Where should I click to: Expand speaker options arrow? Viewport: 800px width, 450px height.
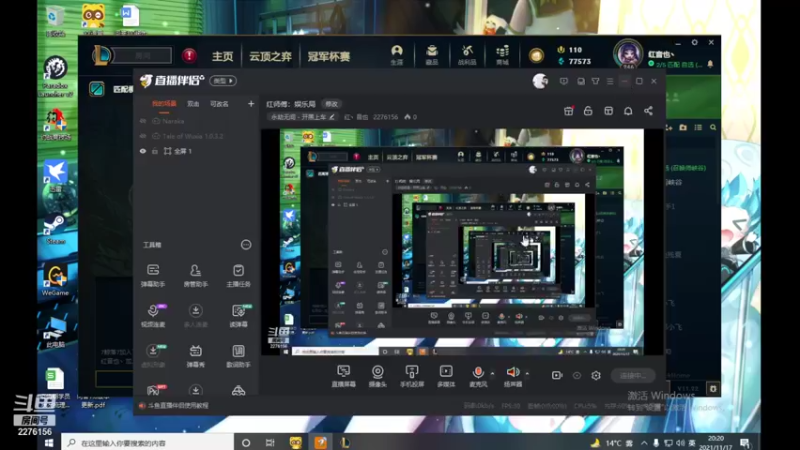[x=527, y=373]
